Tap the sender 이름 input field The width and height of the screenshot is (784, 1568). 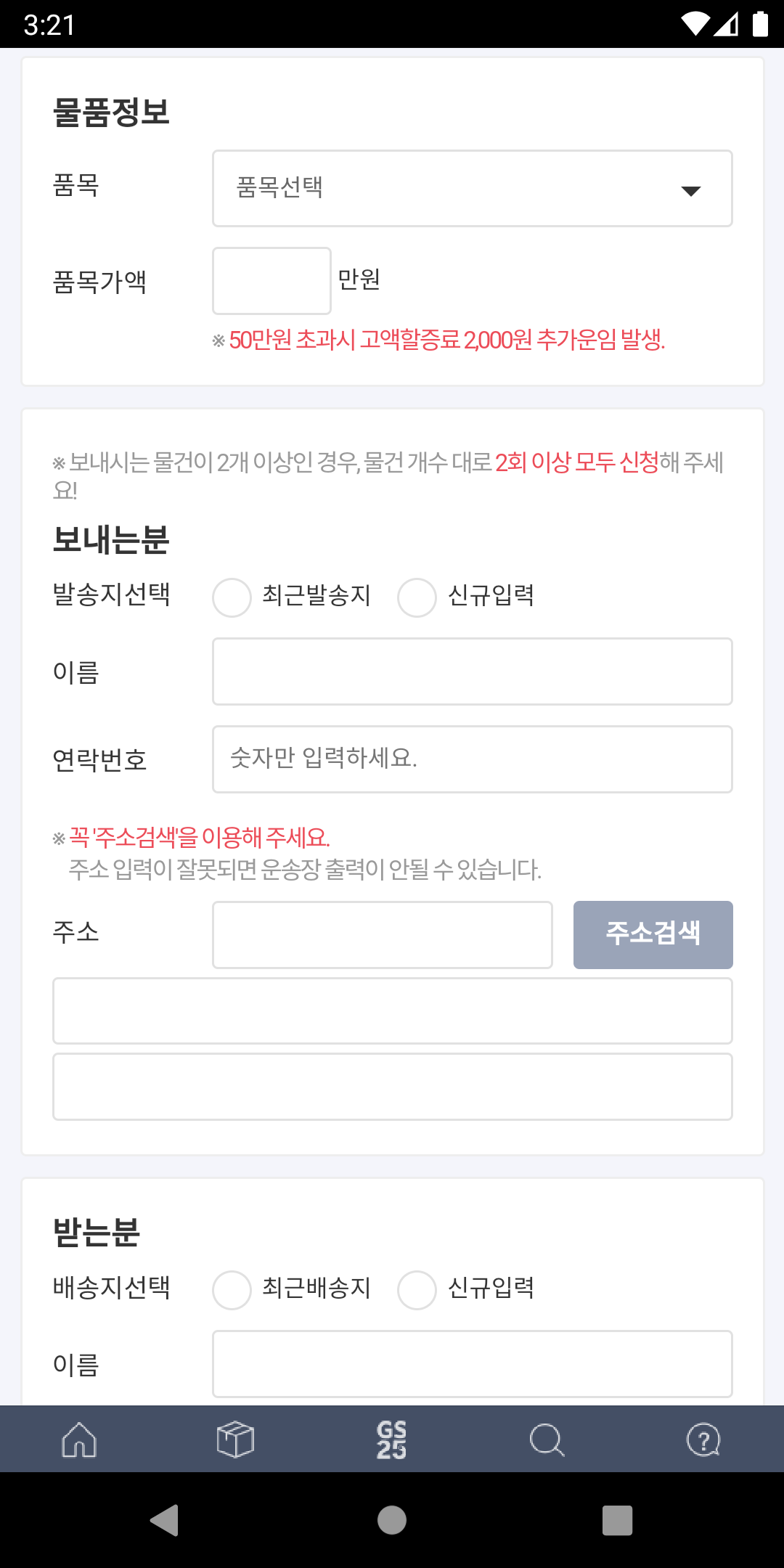click(472, 671)
